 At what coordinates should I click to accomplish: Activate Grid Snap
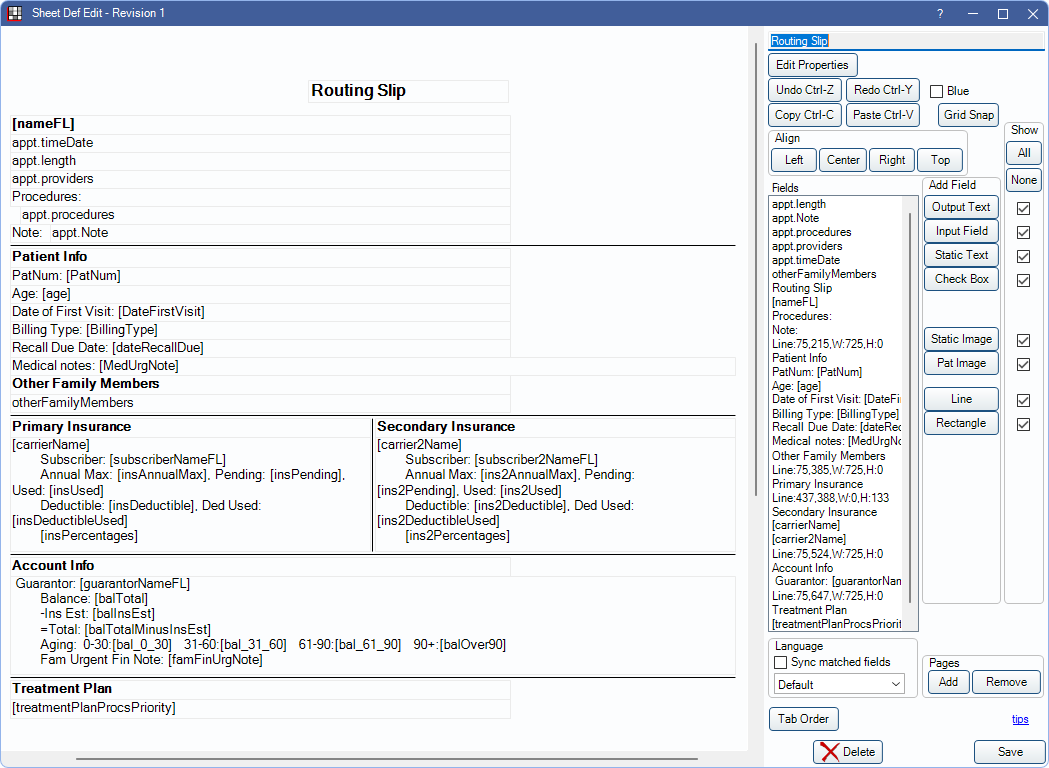click(x=967, y=114)
